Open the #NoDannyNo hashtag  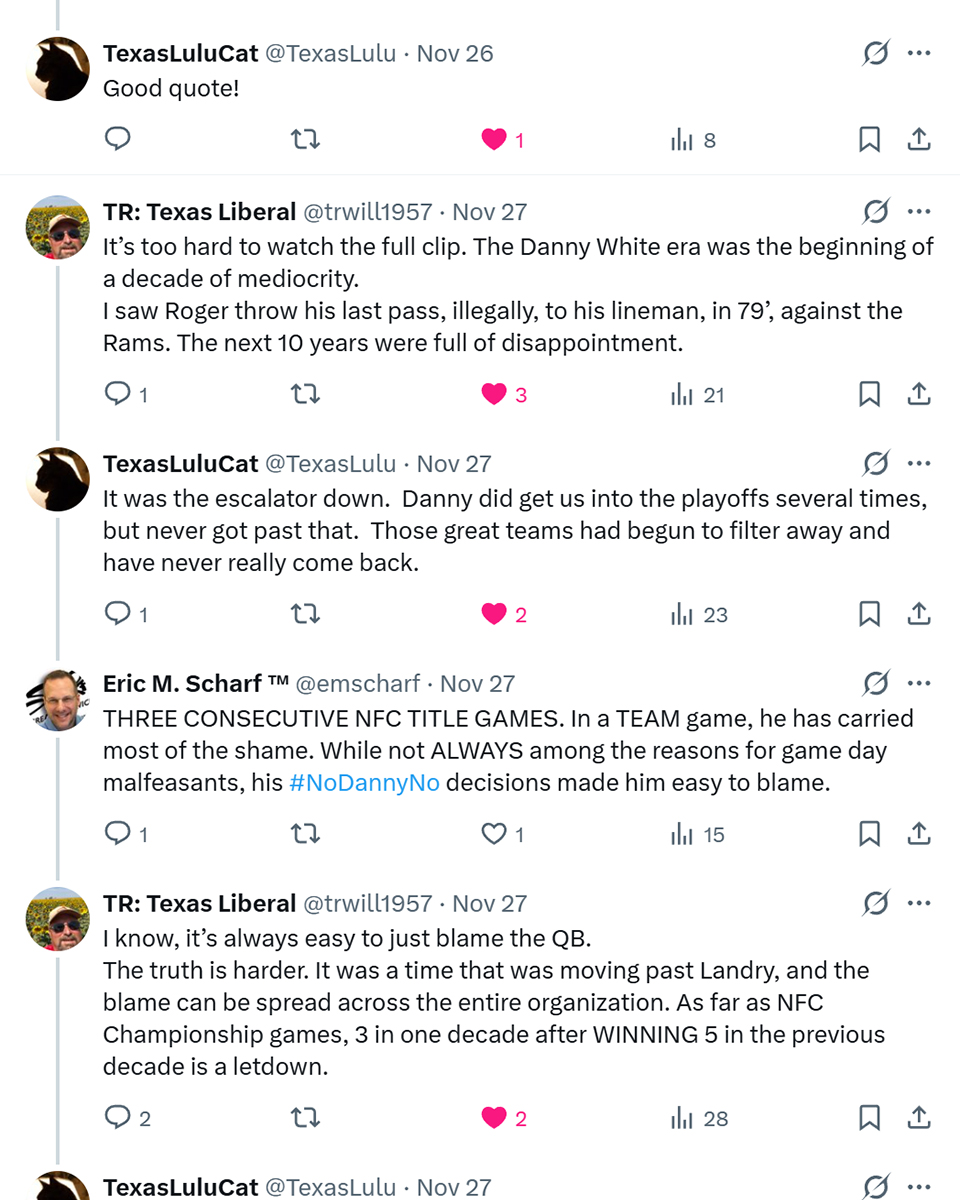click(x=364, y=783)
